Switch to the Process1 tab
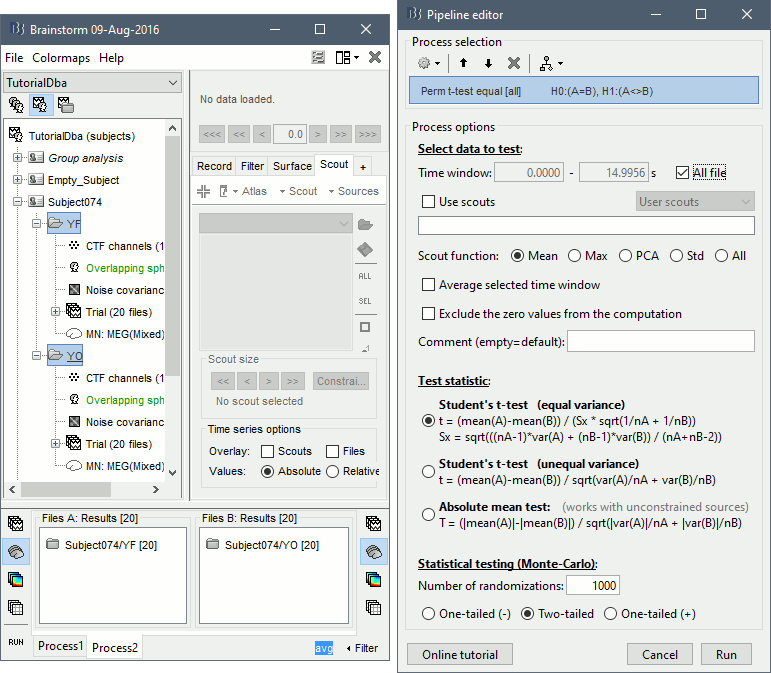The width and height of the screenshot is (771, 673). click(60, 647)
